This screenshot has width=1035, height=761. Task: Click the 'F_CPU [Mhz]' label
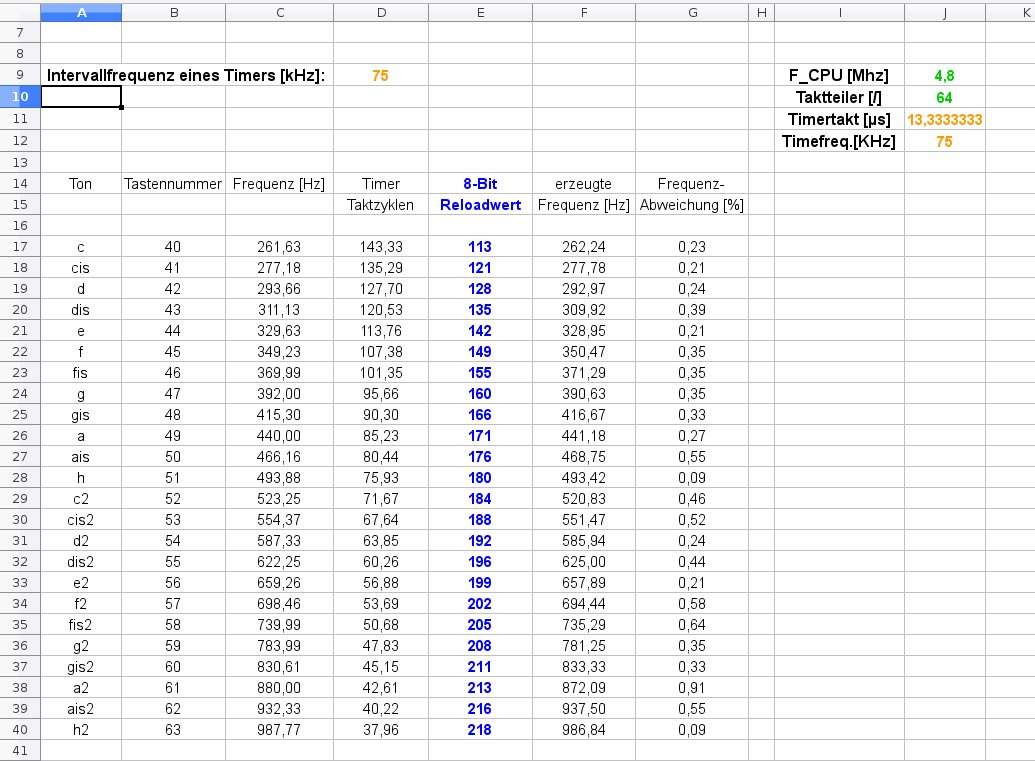[838, 76]
